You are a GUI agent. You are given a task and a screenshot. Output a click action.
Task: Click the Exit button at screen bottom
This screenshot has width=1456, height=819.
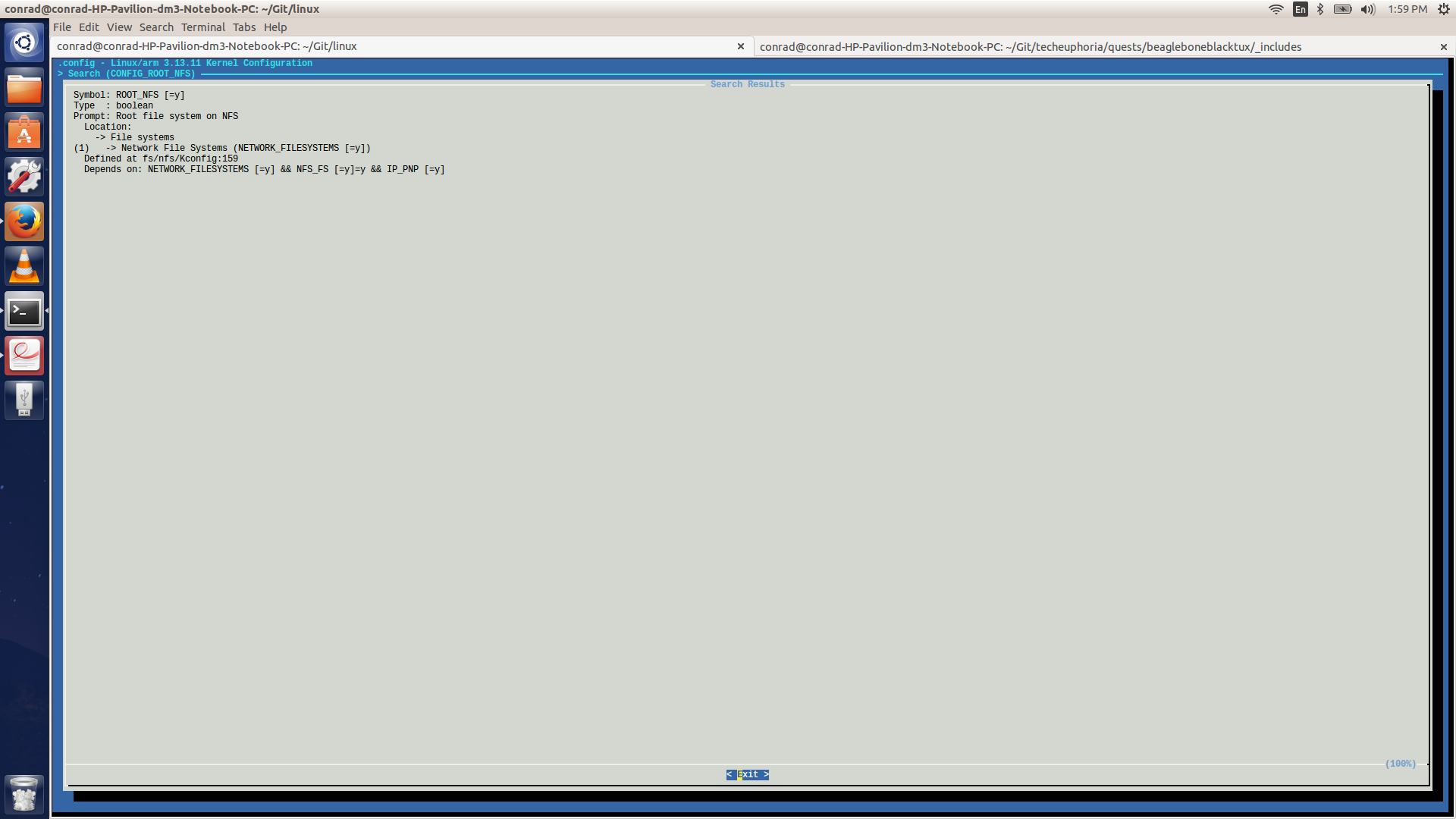pos(747,773)
